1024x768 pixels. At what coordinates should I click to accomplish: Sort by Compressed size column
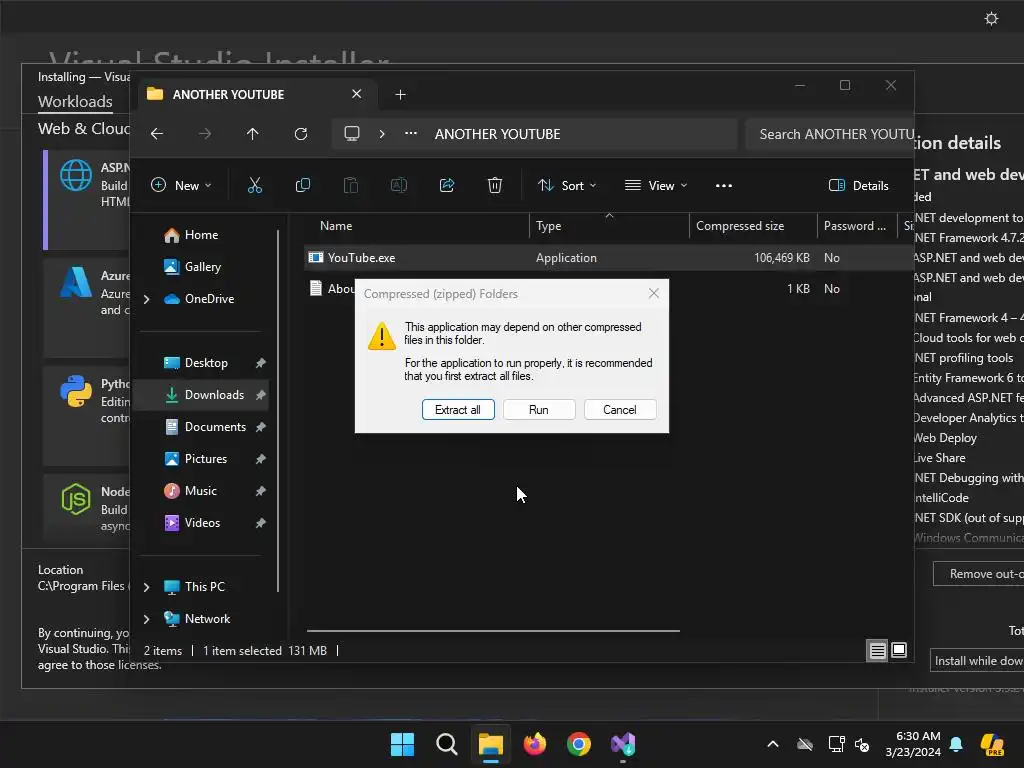(x=753, y=226)
